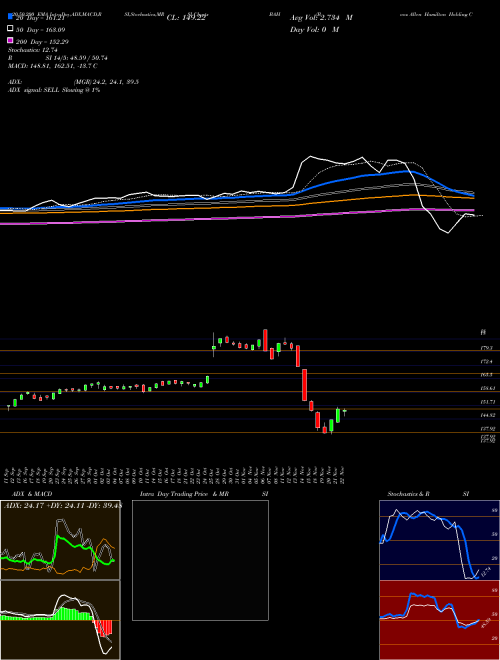Click the 'Day Vol: 0 M' label

(x=314, y=29)
